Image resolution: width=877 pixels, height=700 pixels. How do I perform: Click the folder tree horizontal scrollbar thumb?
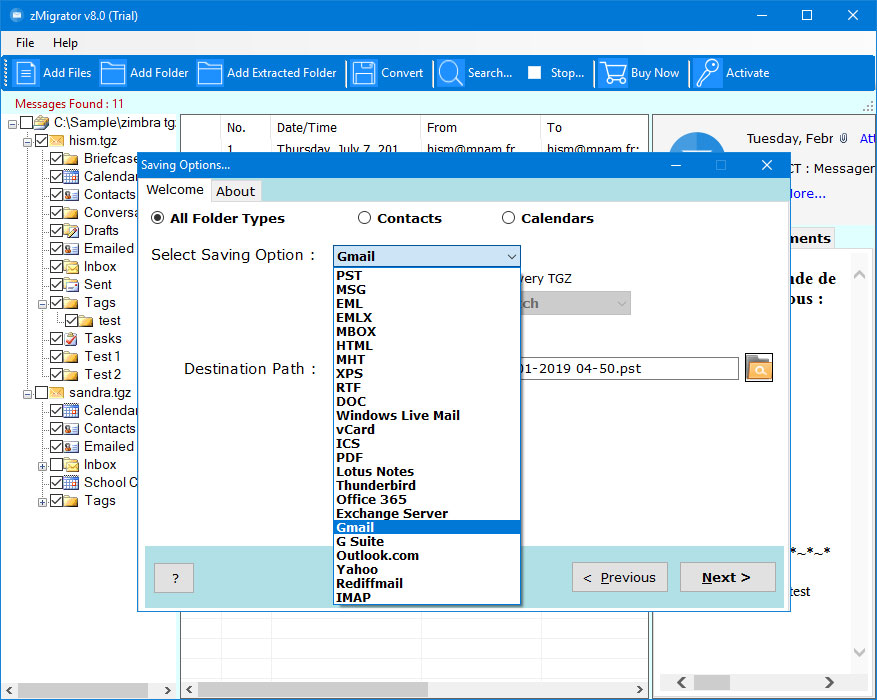pyautogui.click(x=83, y=690)
